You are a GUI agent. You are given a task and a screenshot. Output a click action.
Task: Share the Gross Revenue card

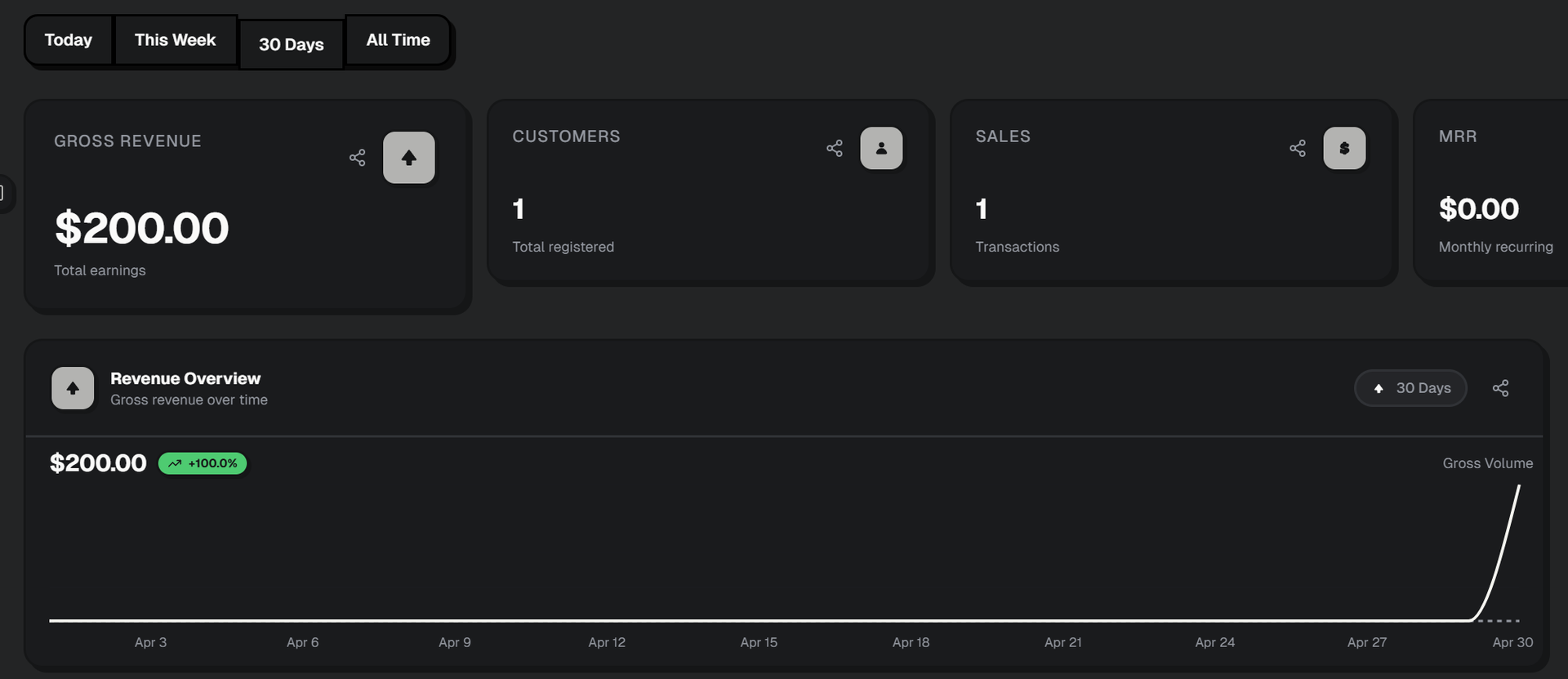click(x=357, y=158)
